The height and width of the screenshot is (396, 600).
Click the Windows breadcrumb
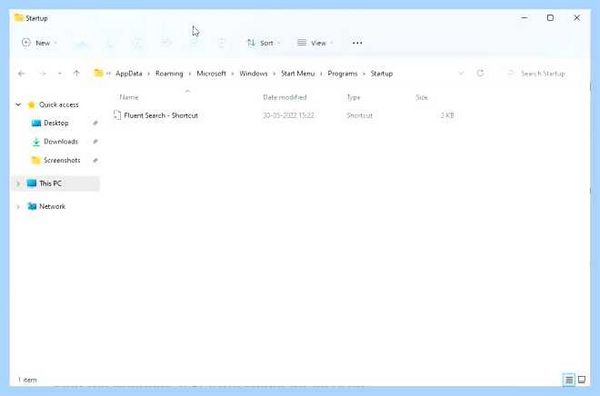(x=253, y=73)
